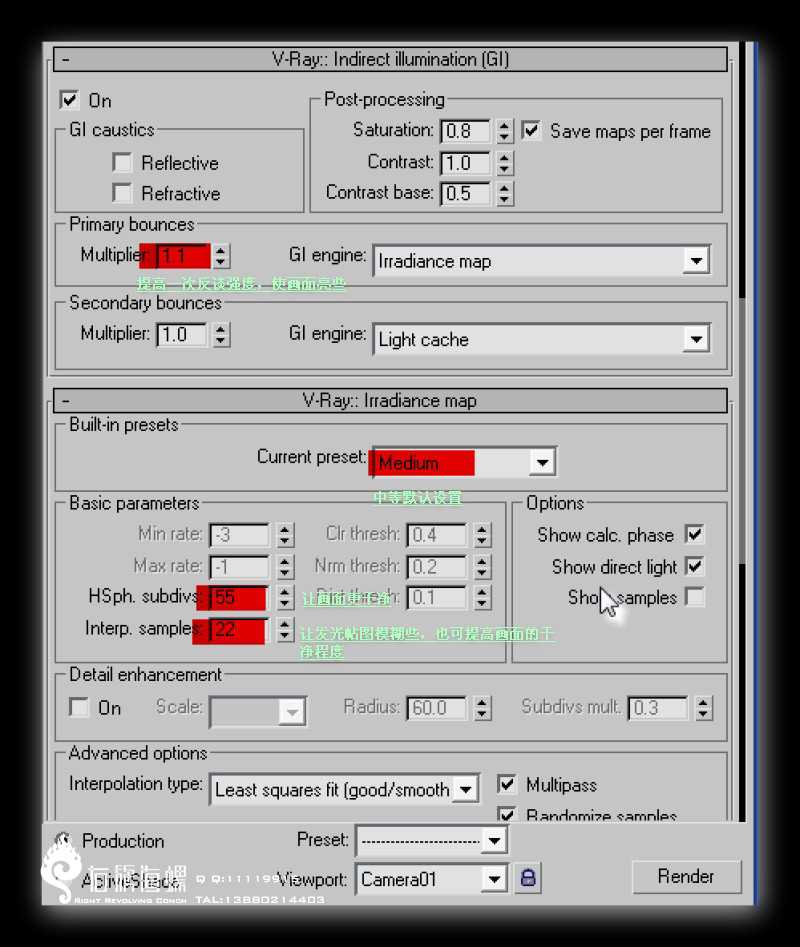
Task: Click the Dist thresh 0.1 field
Action: 437,597
